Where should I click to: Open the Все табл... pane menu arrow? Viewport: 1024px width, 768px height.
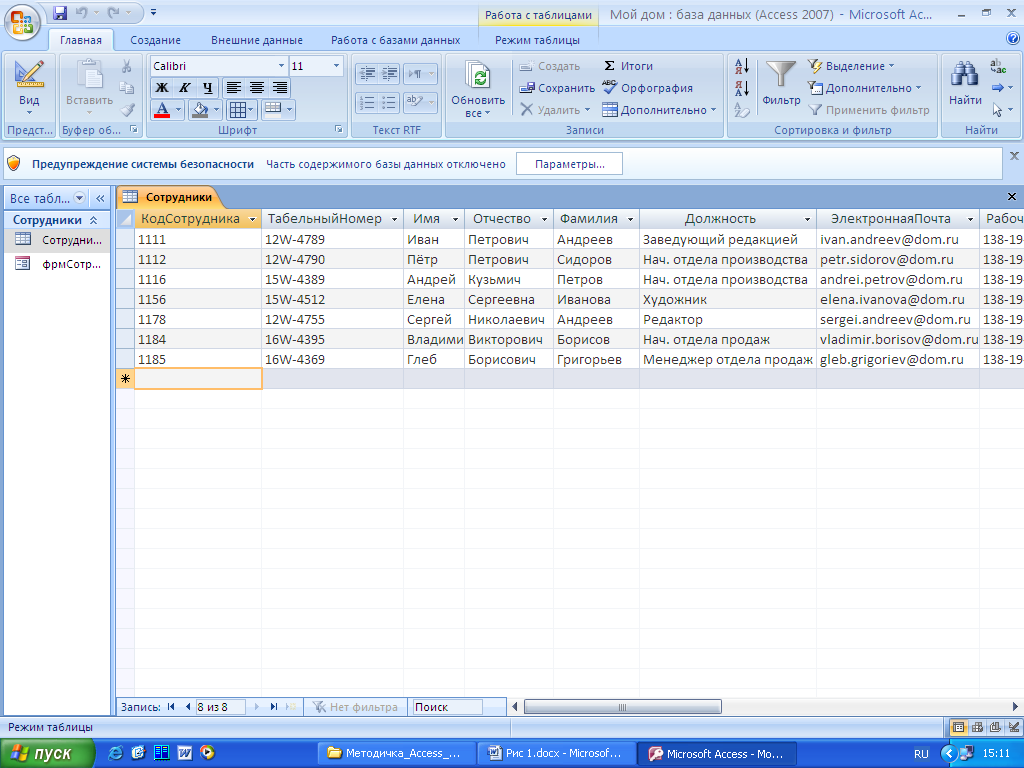(80, 198)
